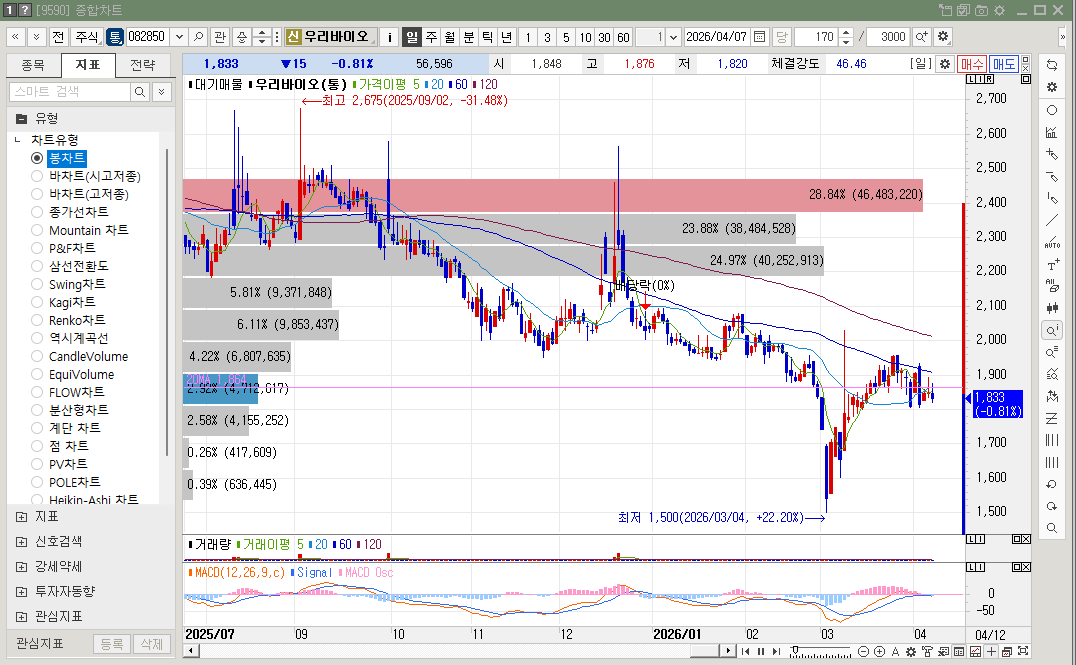1076x665 pixels.
Task: Click the double-chevron expander beside smart search
Action: (x=162, y=91)
